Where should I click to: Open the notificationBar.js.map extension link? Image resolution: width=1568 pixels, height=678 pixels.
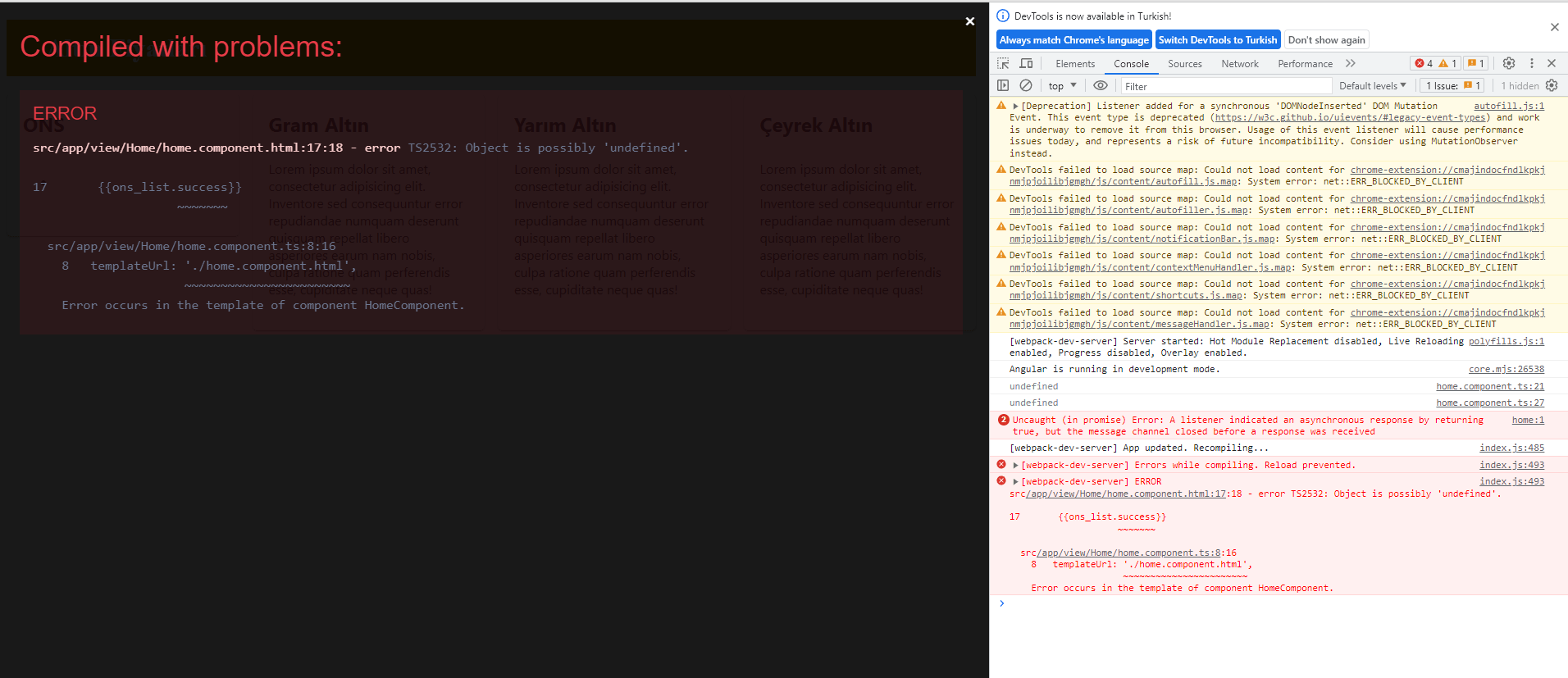[1142, 239]
